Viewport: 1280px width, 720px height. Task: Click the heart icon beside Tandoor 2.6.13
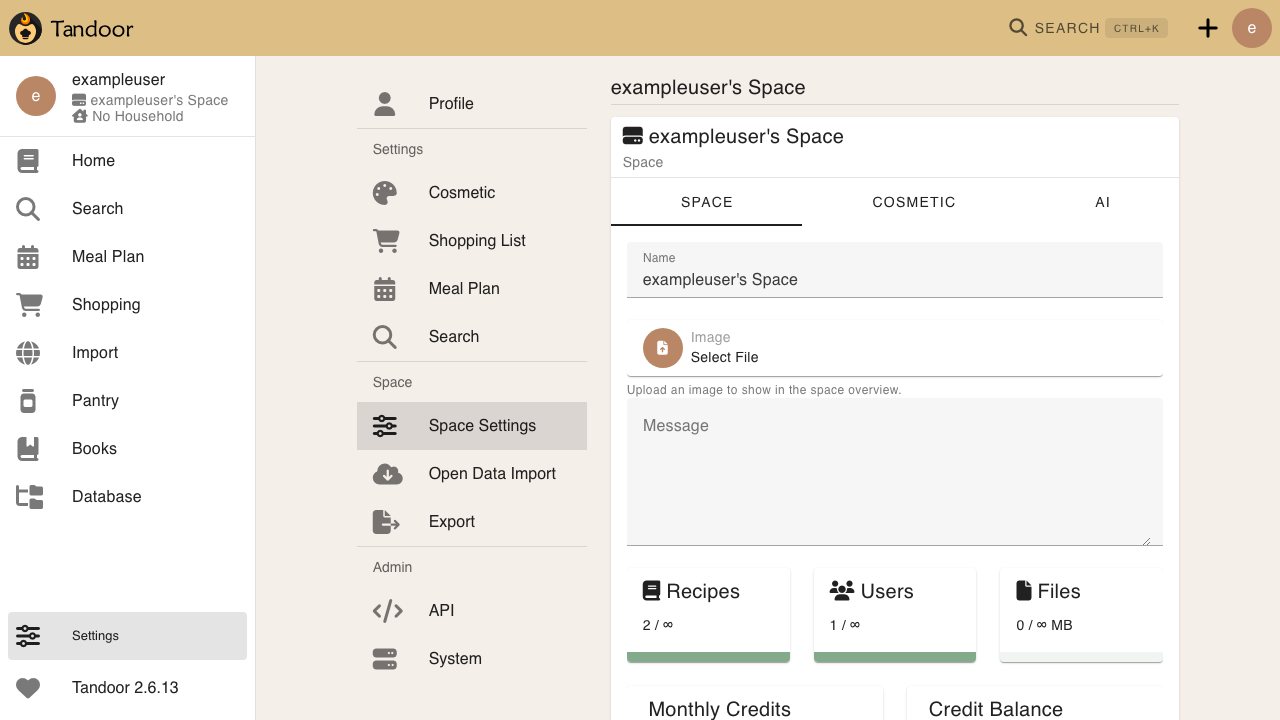pos(28,688)
